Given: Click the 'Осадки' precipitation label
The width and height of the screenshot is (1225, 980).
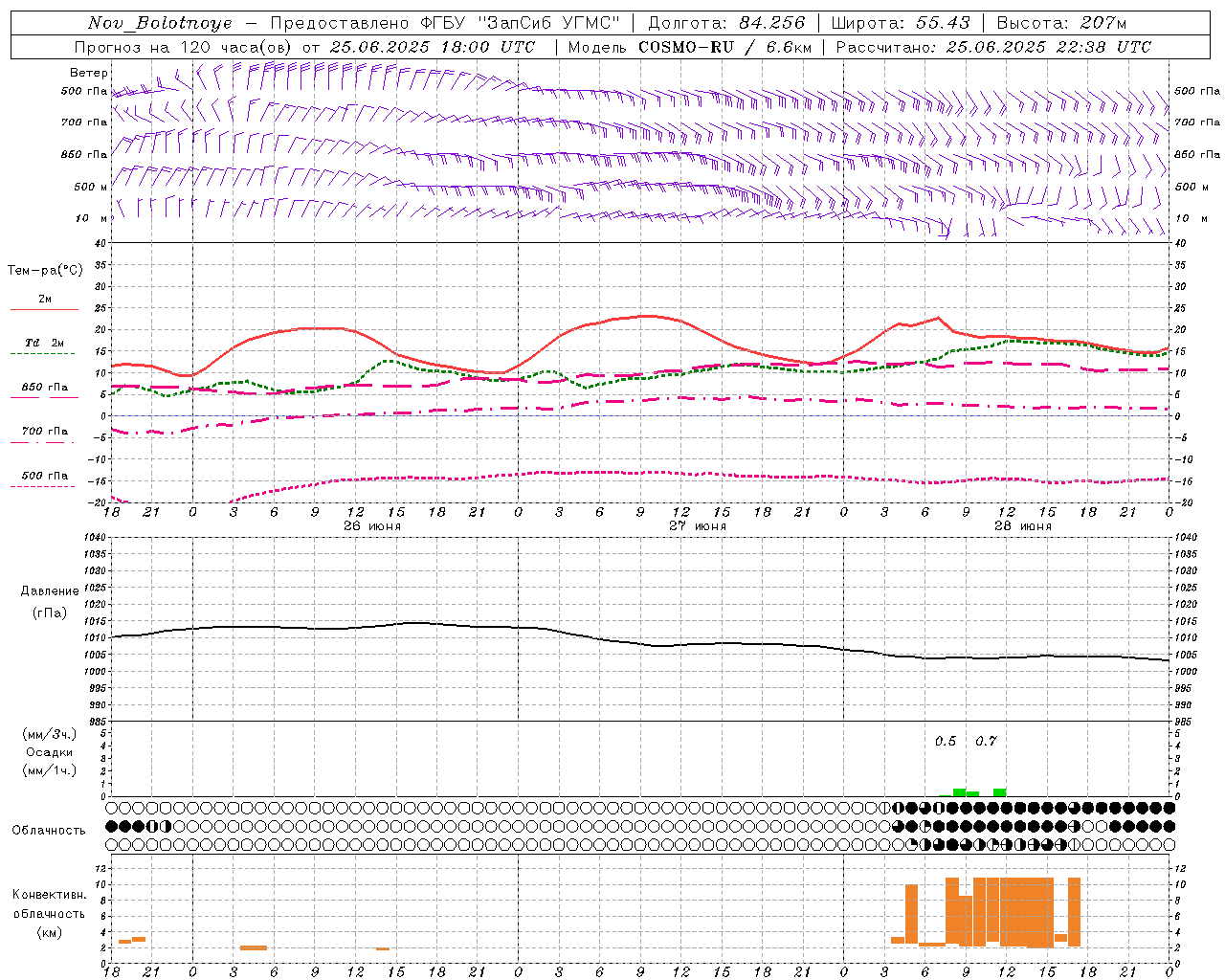Looking at the screenshot, I should pos(50,752).
